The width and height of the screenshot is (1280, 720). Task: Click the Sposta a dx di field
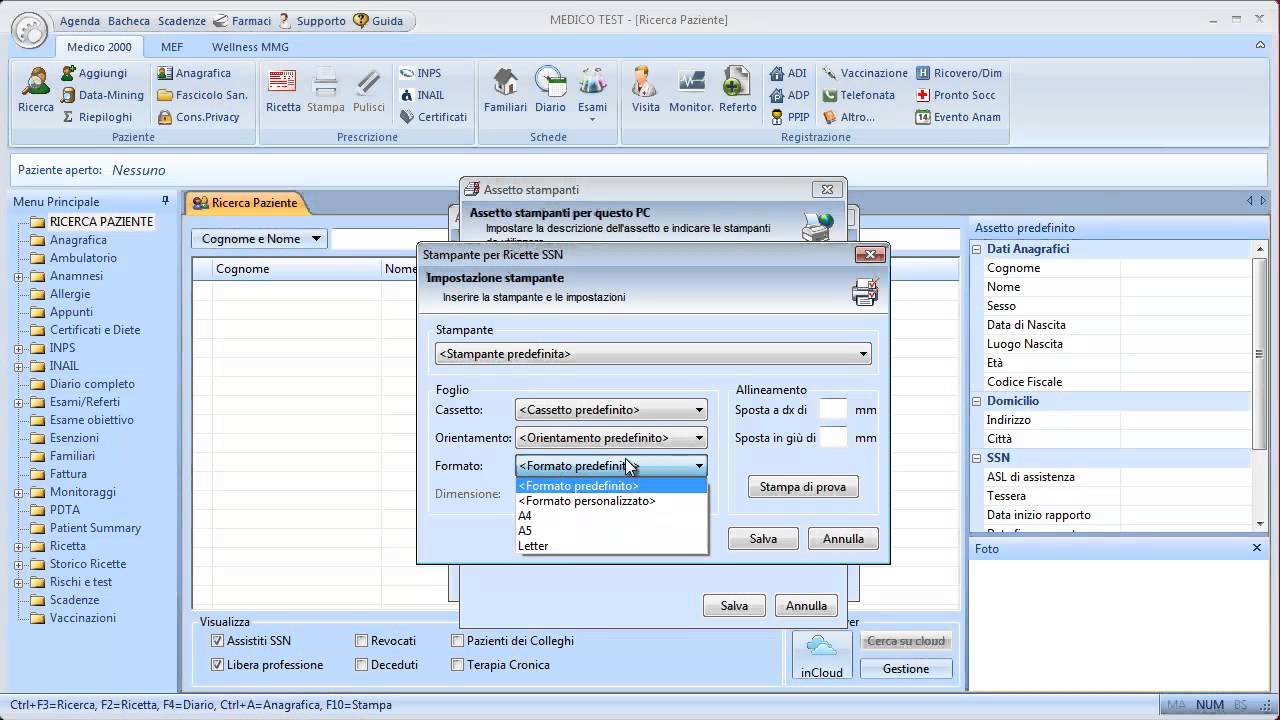pyautogui.click(x=834, y=410)
